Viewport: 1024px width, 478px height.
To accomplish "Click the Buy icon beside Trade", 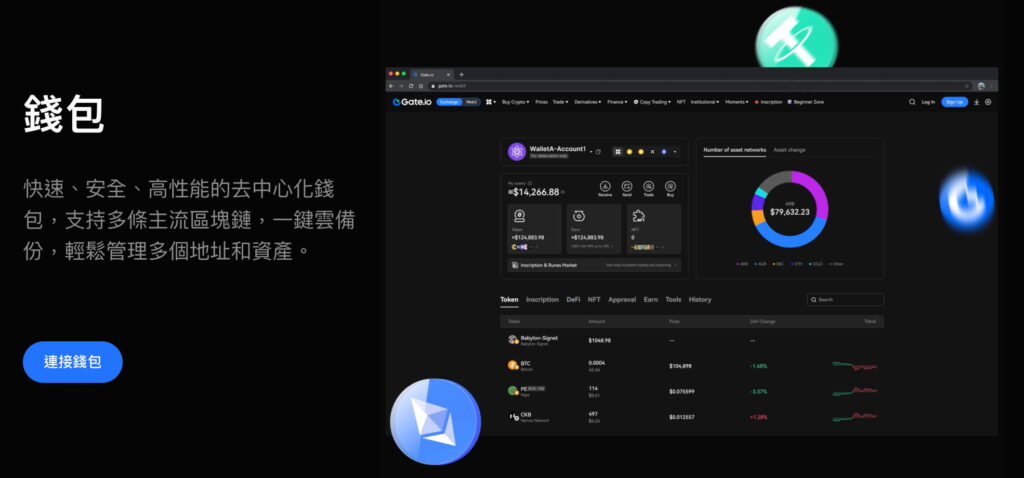I will [670, 187].
